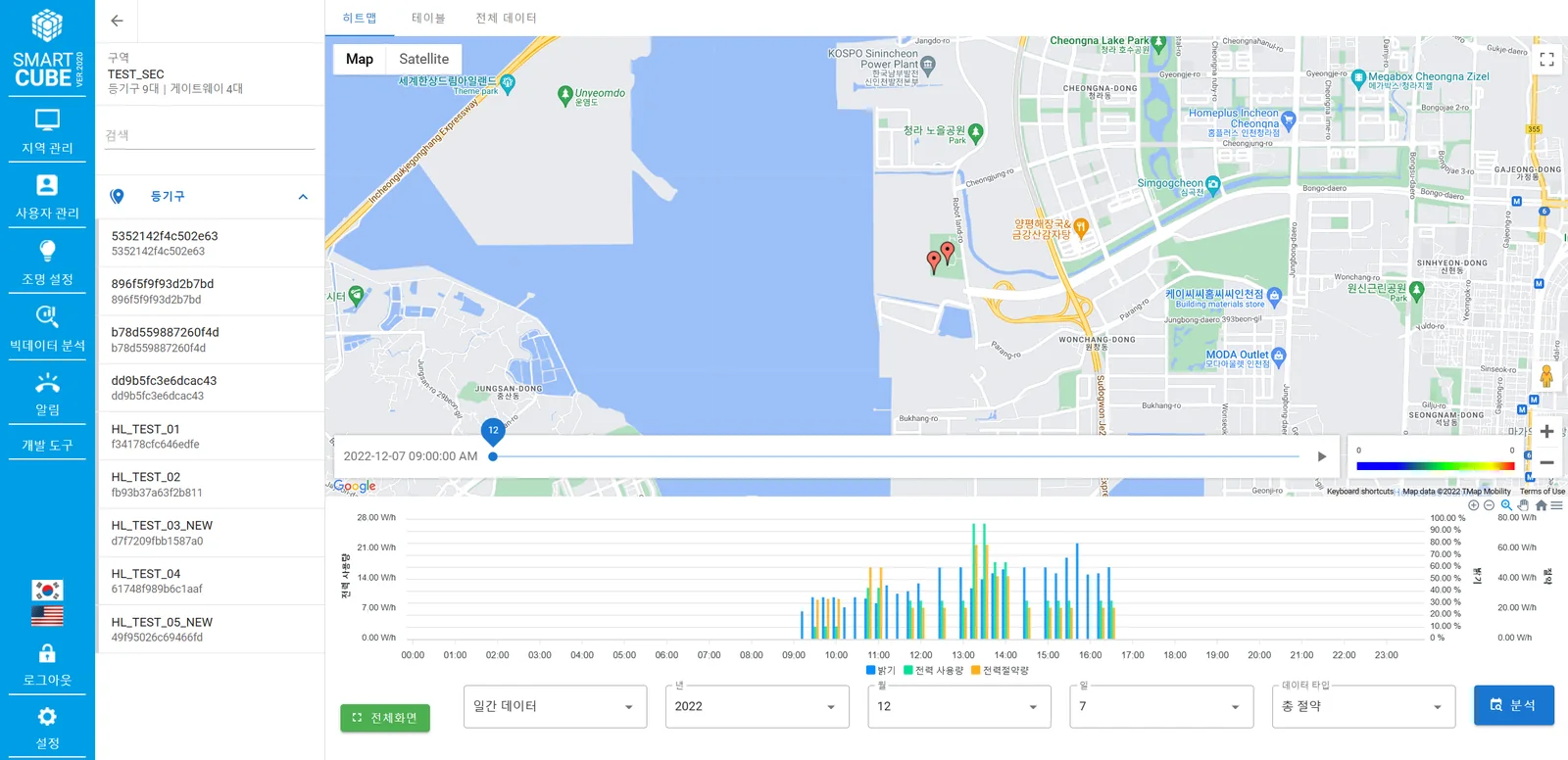Open the 설정 gear icon

point(47,717)
